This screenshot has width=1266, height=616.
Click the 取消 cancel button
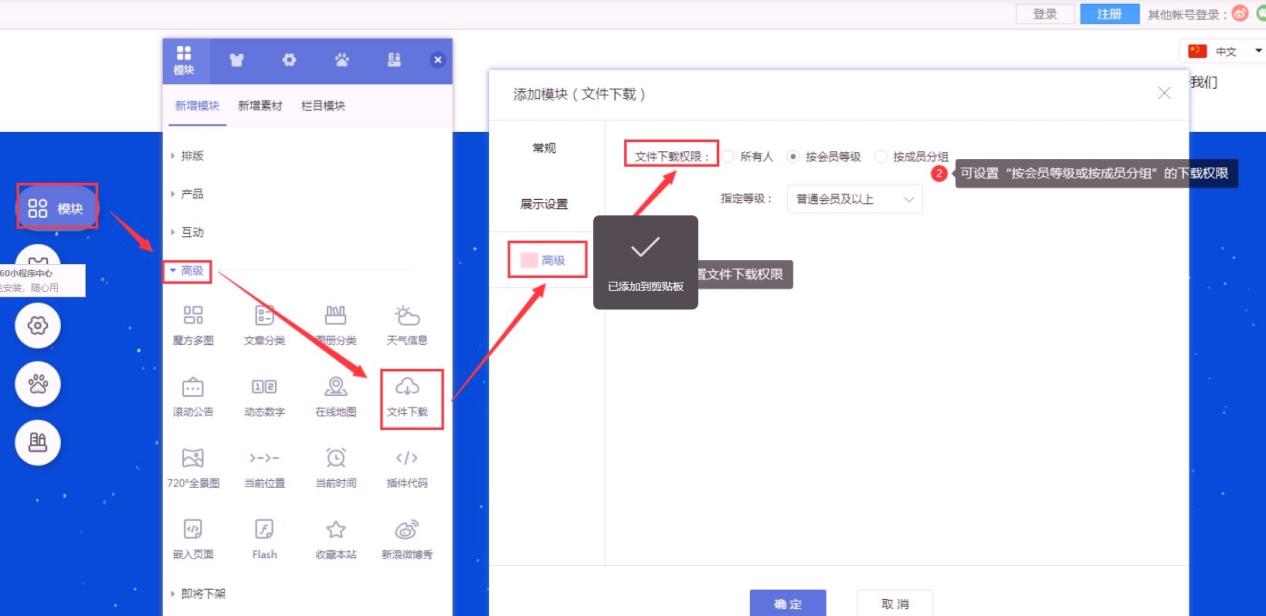[x=895, y=604]
